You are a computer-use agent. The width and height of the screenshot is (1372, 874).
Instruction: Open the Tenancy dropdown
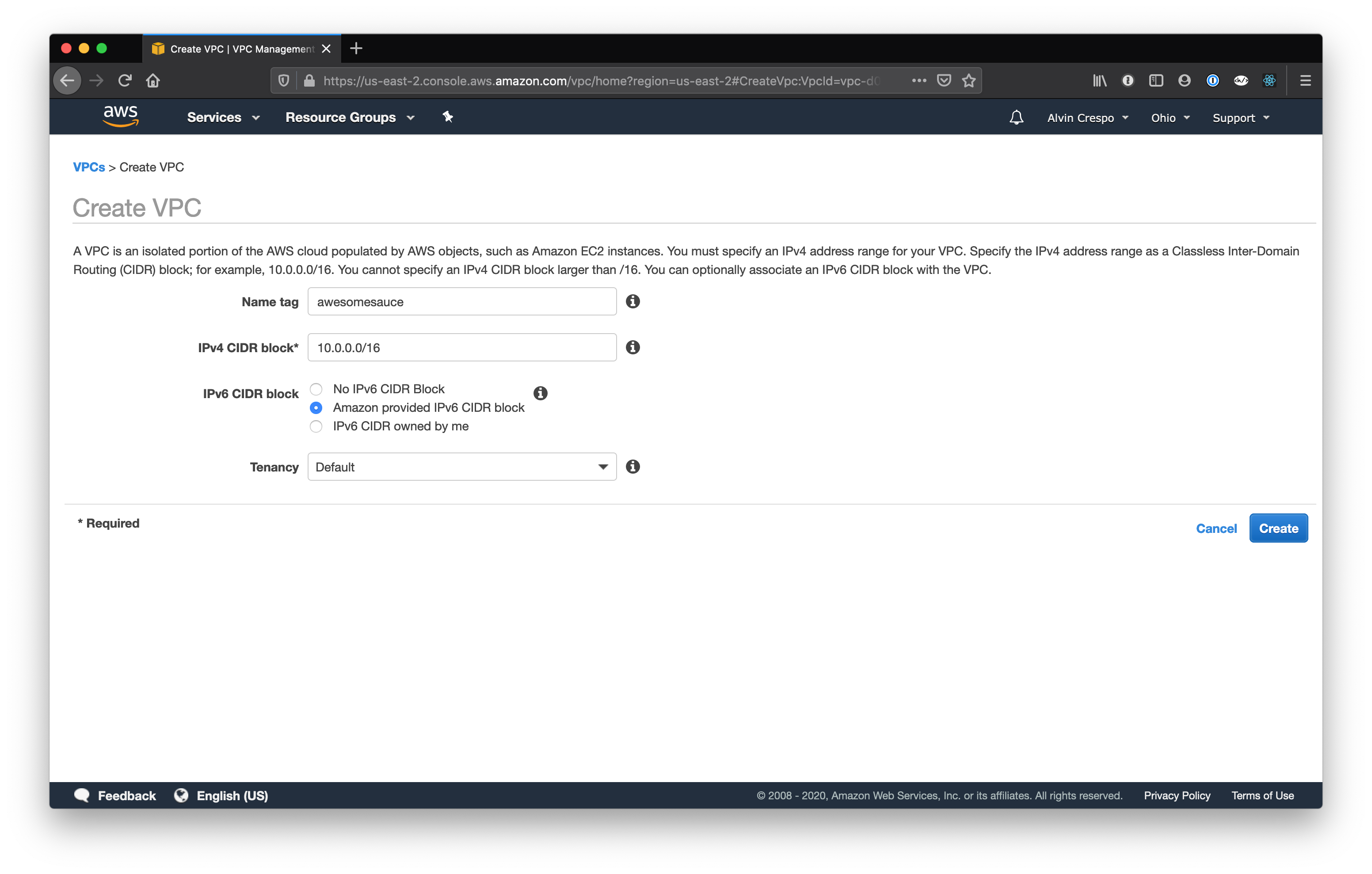coord(461,467)
